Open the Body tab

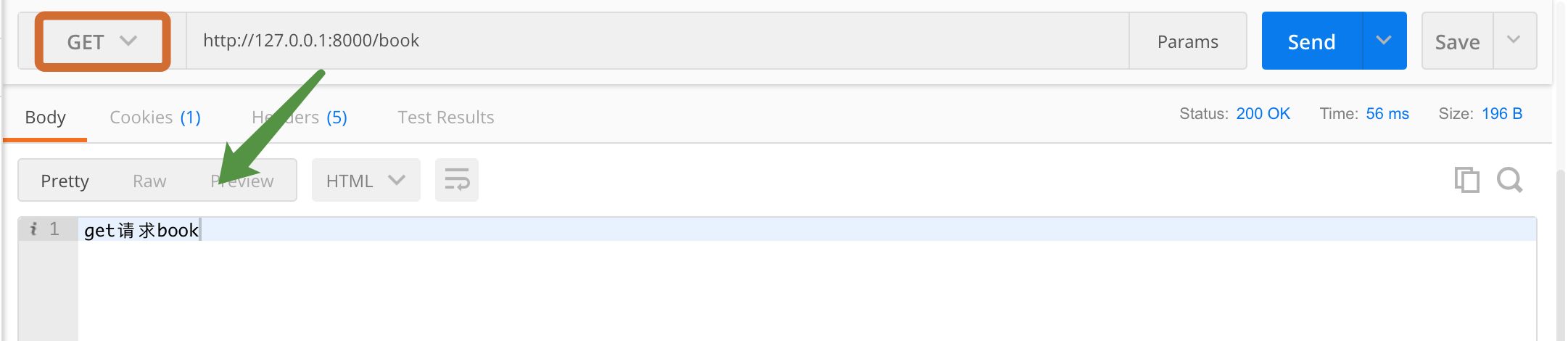[45, 118]
